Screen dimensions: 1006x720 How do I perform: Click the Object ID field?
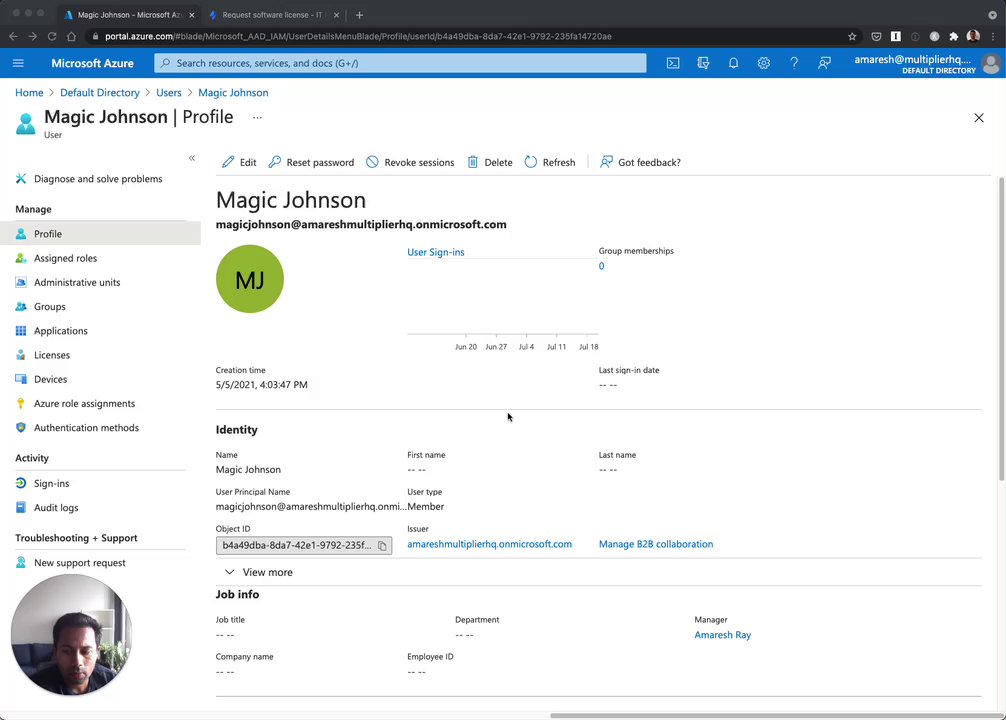(x=303, y=545)
